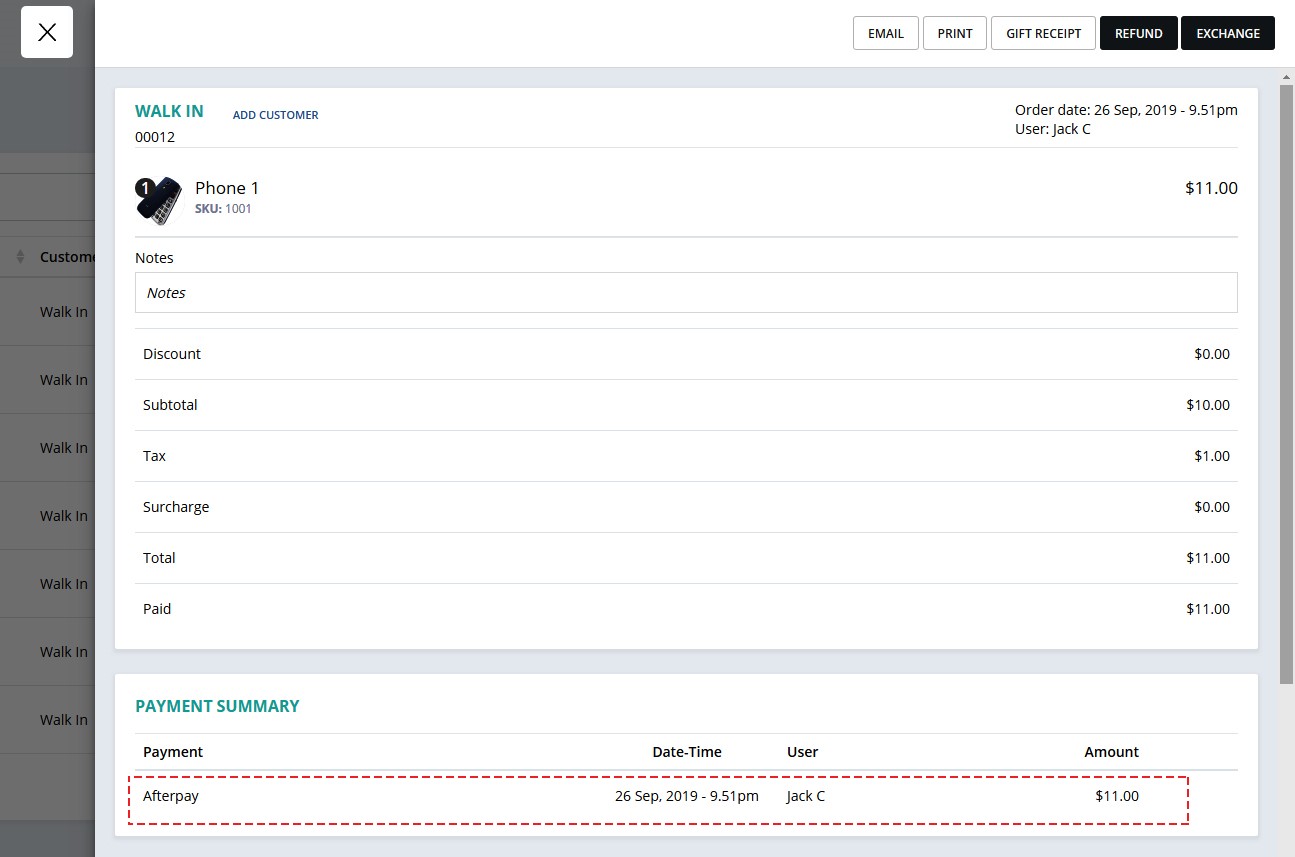
Task: Click the Discount row amount $0.00
Action: point(1212,354)
